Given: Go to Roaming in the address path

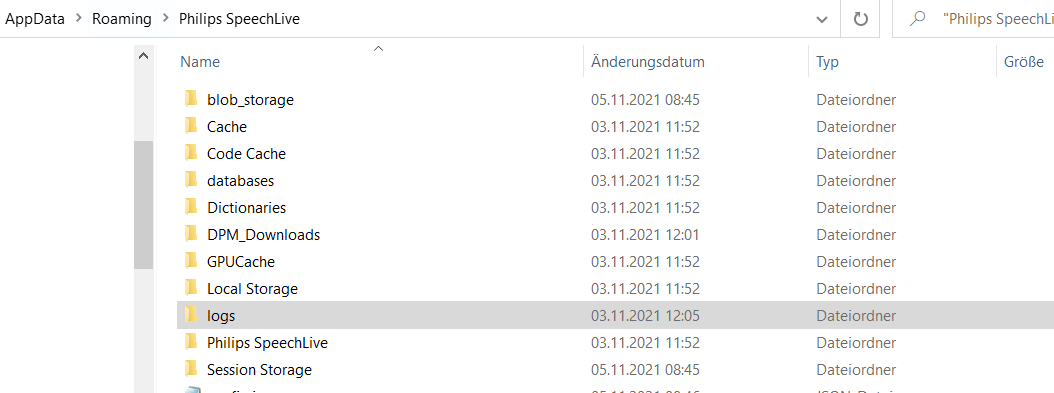Looking at the screenshot, I should click(x=122, y=19).
